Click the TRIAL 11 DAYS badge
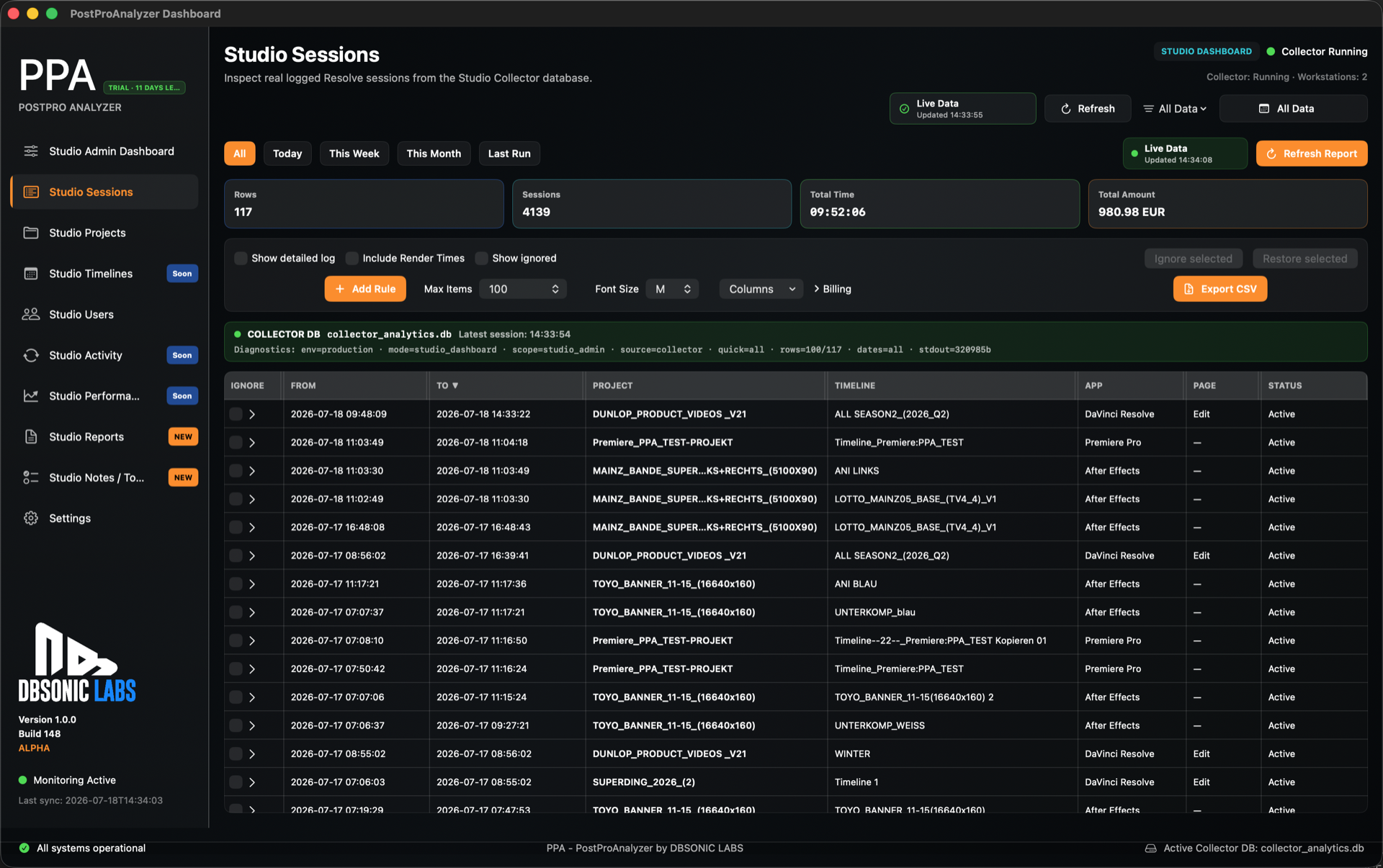Screen dimensions: 1383x868 [144, 88]
